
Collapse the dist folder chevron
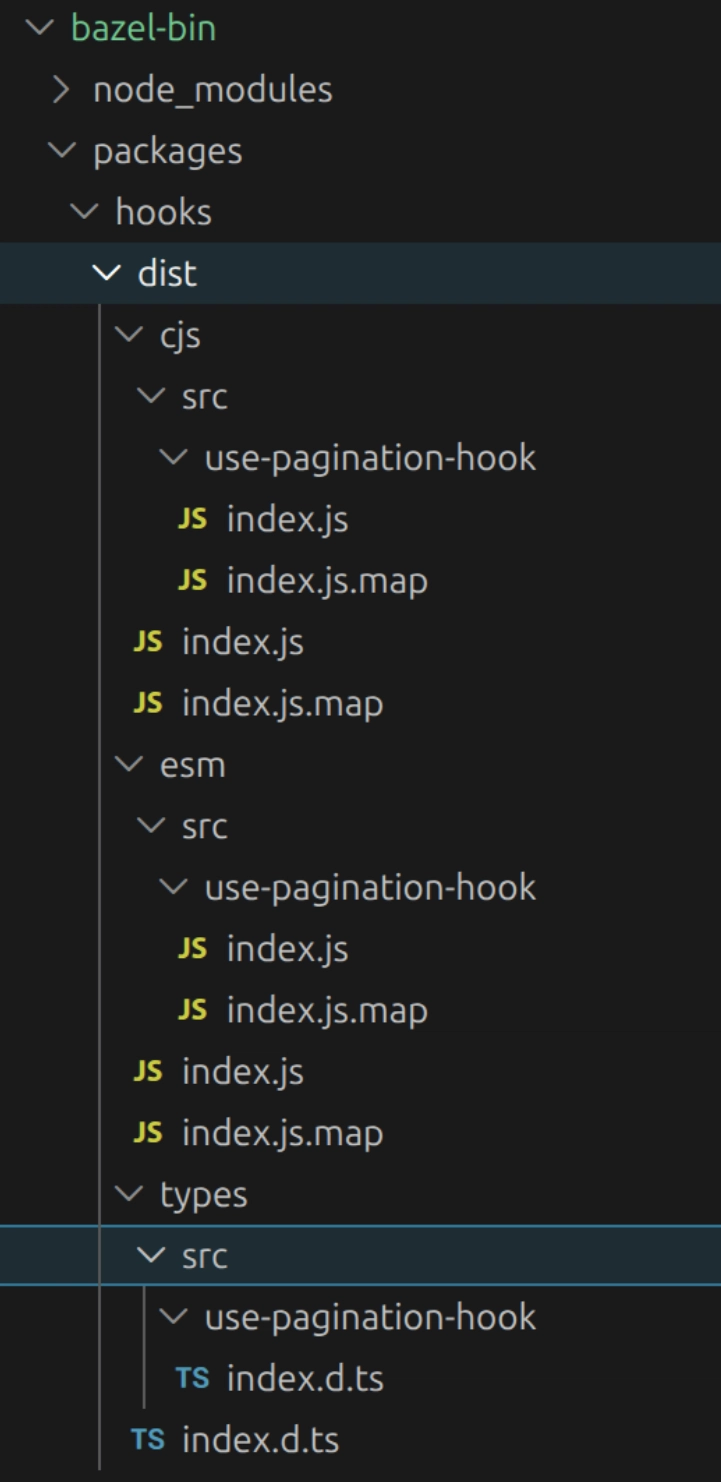(x=106, y=273)
